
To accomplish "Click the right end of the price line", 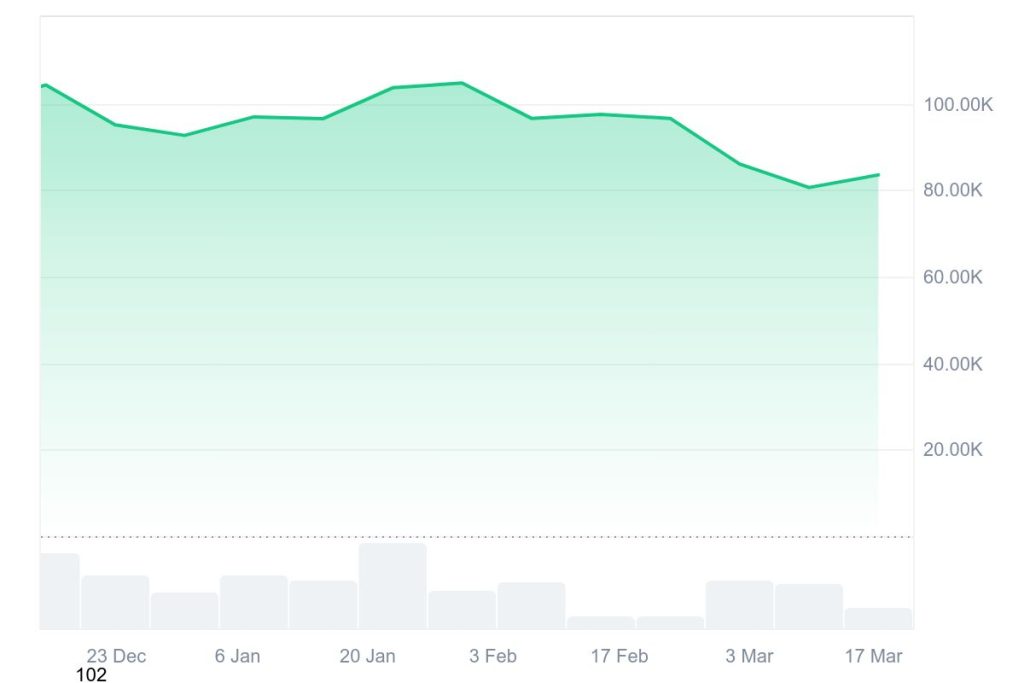I will (878, 175).
